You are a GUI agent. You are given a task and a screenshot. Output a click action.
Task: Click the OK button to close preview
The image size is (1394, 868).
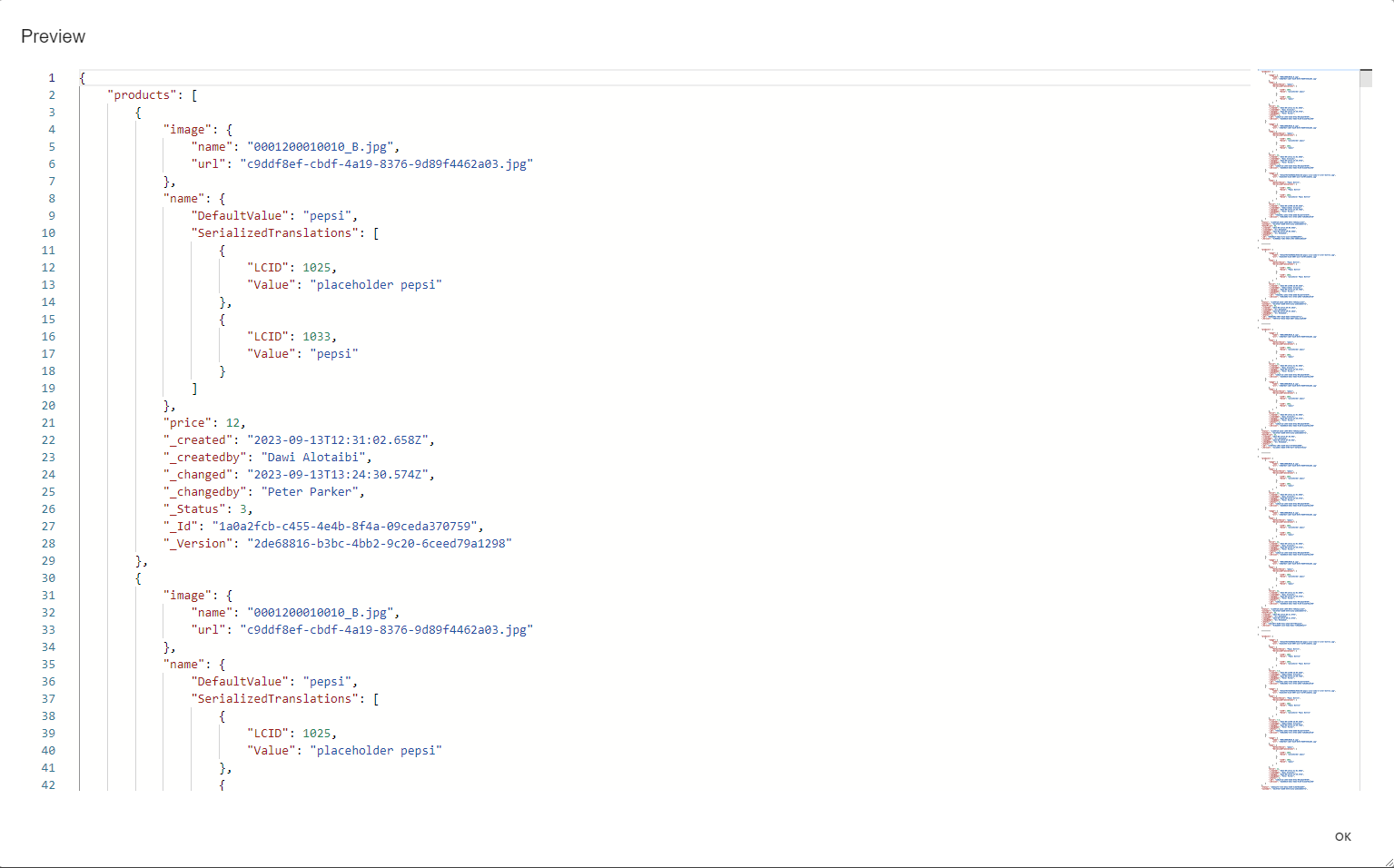1342,836
